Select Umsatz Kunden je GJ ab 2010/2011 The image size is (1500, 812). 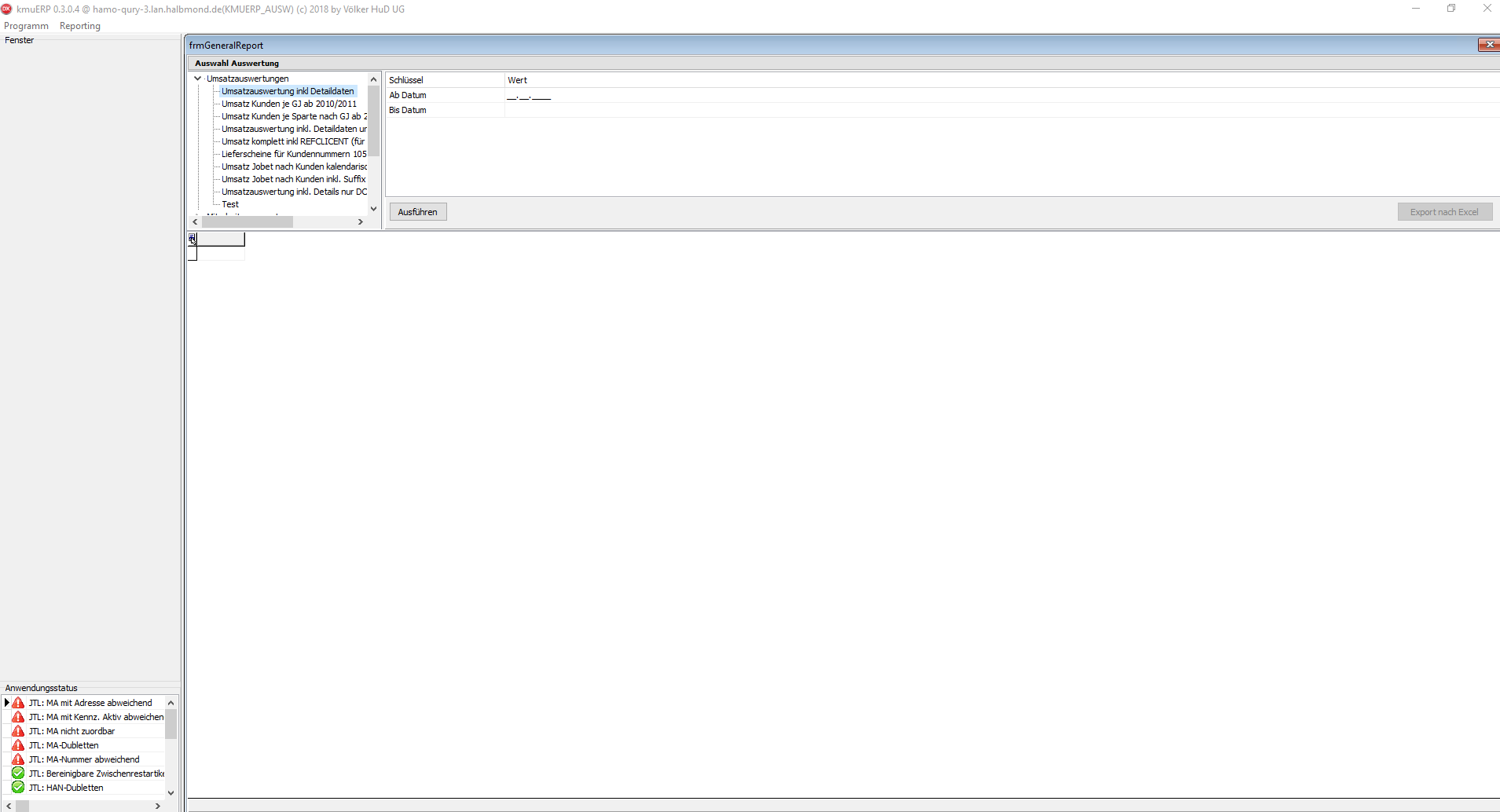coord(288,104)
